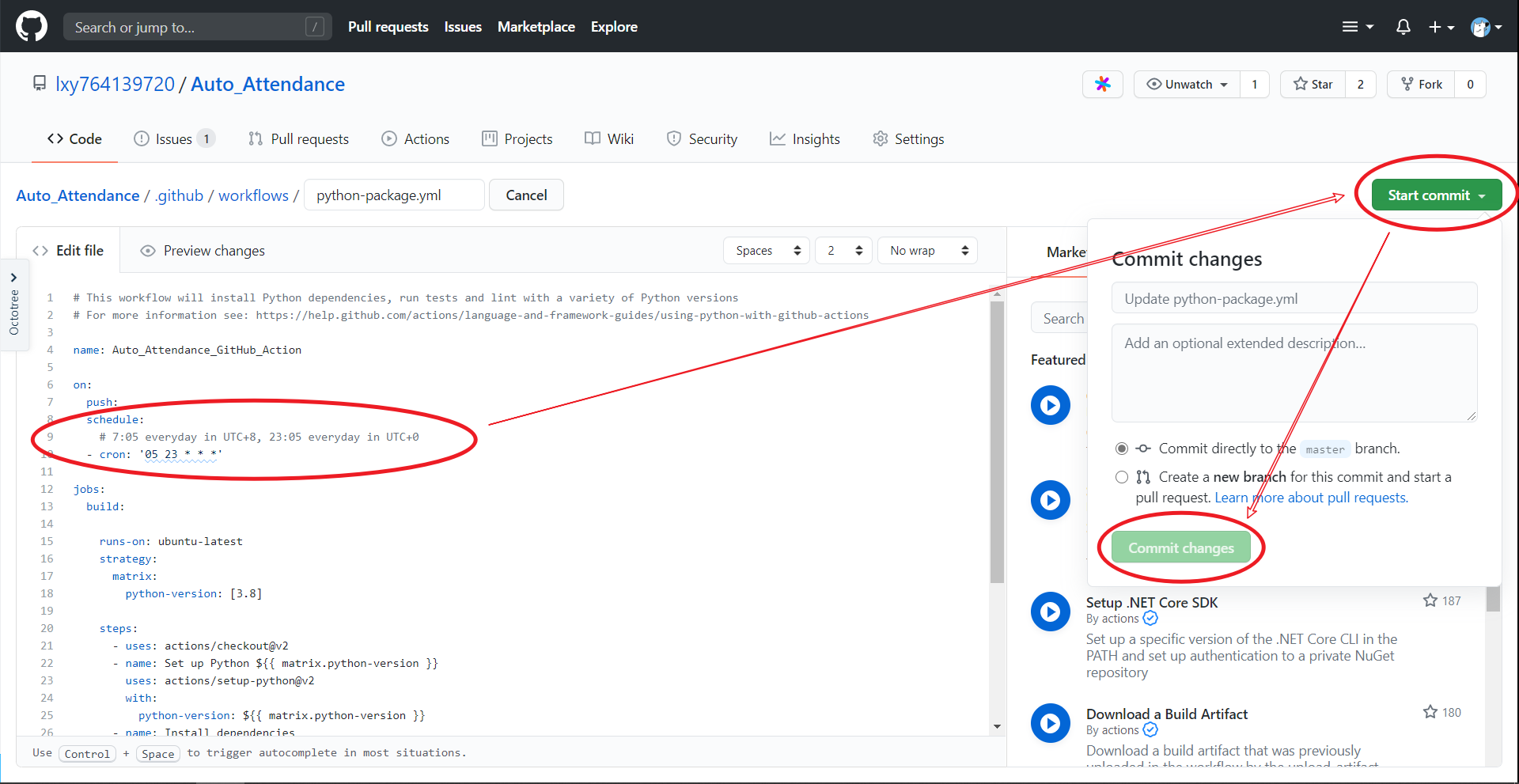Open the hamburger menu in header
The height and width of the screenshot is (784, 1519).
(1358, 27)
